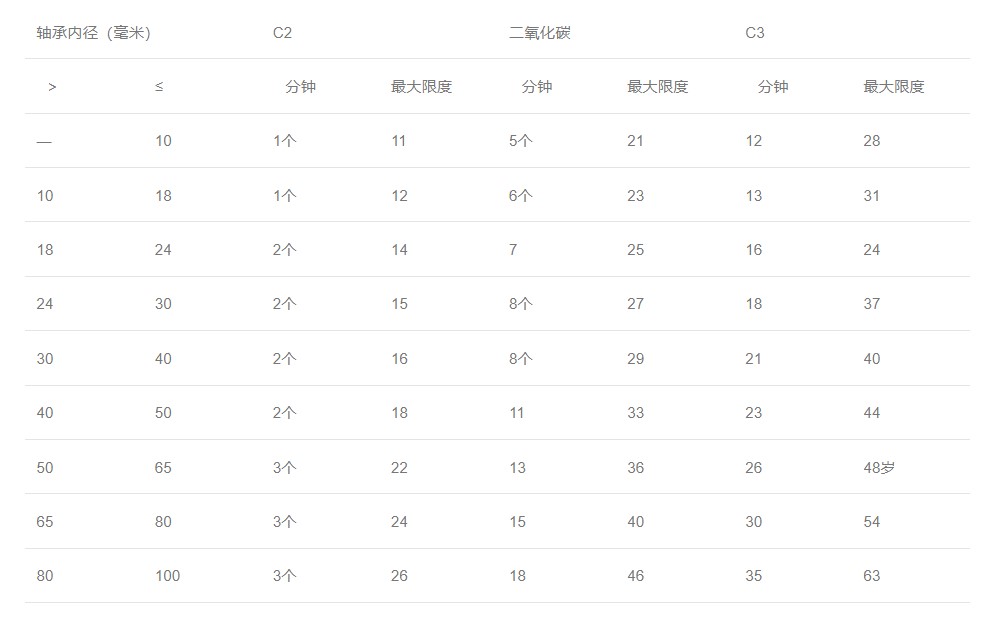Click the 46 value in bottom row
This screenshot has height=627, width=998.
coord(635,576)
